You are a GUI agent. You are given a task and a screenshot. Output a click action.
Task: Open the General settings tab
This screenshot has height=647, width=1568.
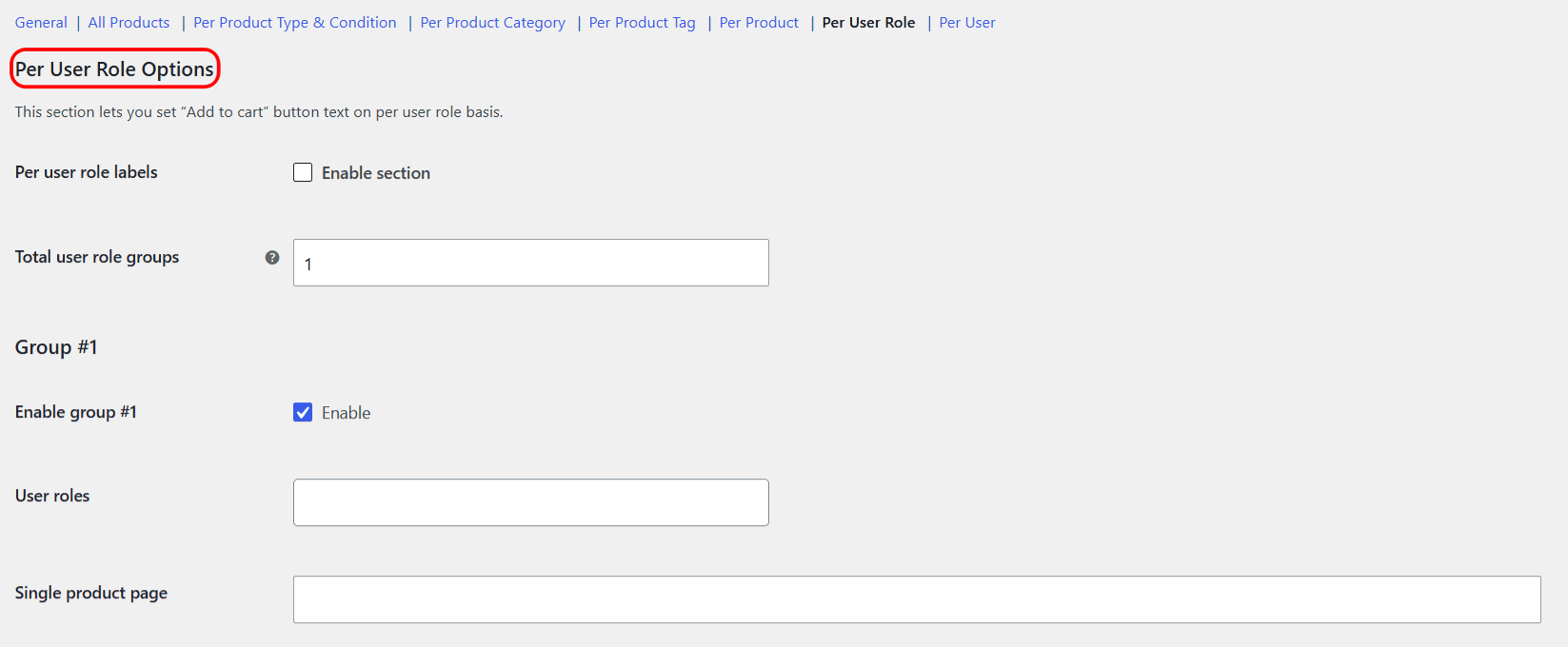[x=41, y=23]
